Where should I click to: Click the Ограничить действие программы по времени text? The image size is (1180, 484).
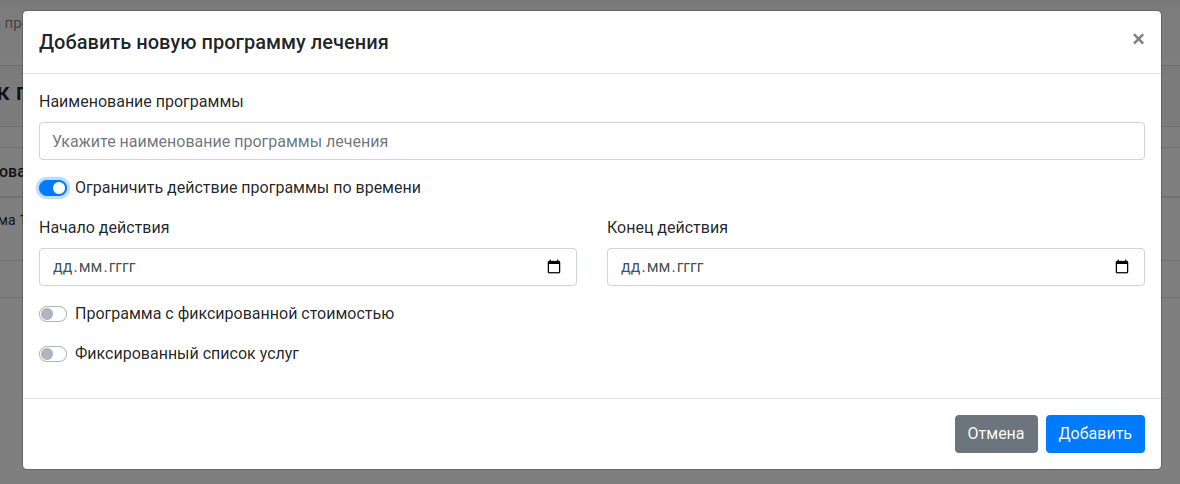pyautogui.click(x=247, y=188)
